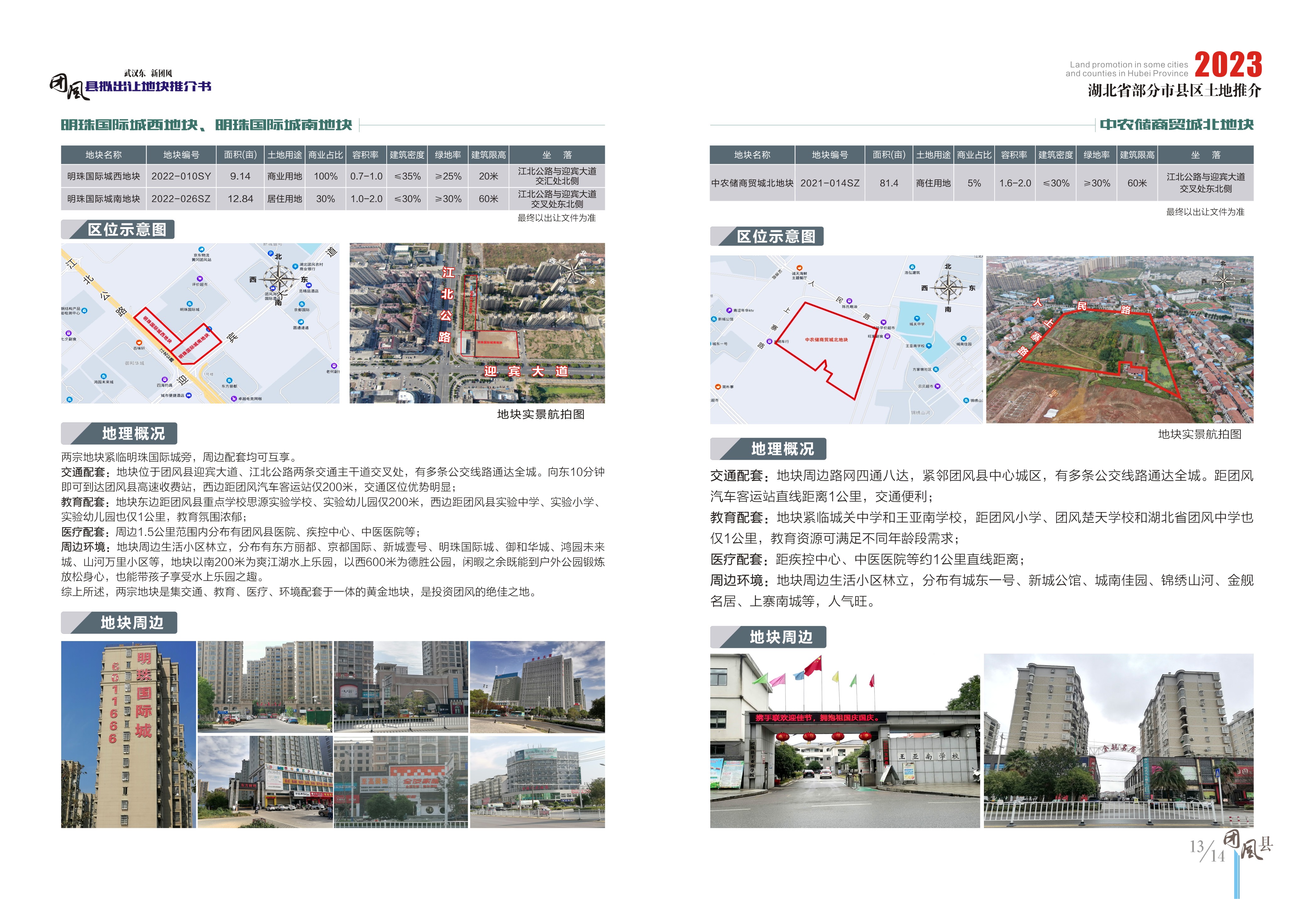Screen dimensions: 1316x899
Task: Click the 明珠国际城西地块 table cell
Action: point(104,176)
